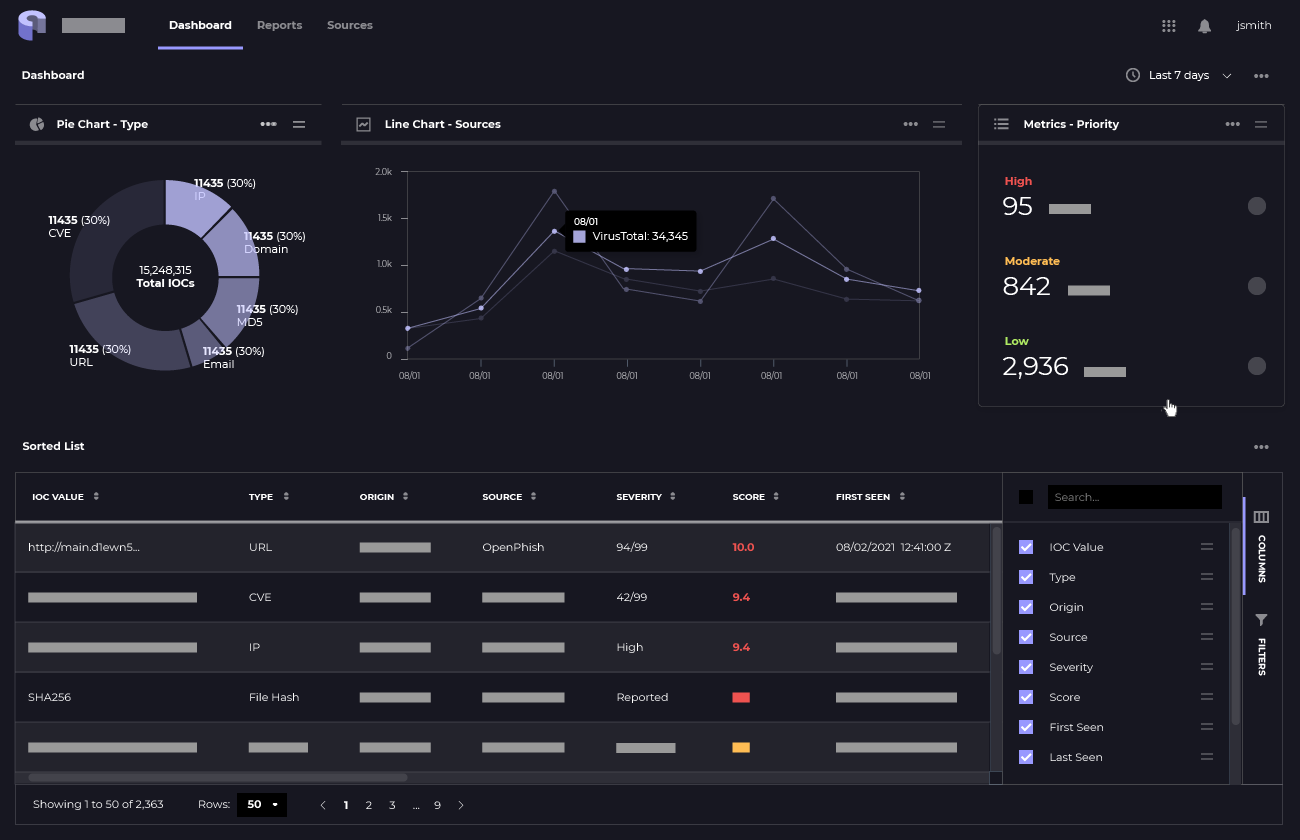Click Metrics widget drag handle
Image resolution: width=1300 pixels, height=840 pixels.
coord(1261,124)
